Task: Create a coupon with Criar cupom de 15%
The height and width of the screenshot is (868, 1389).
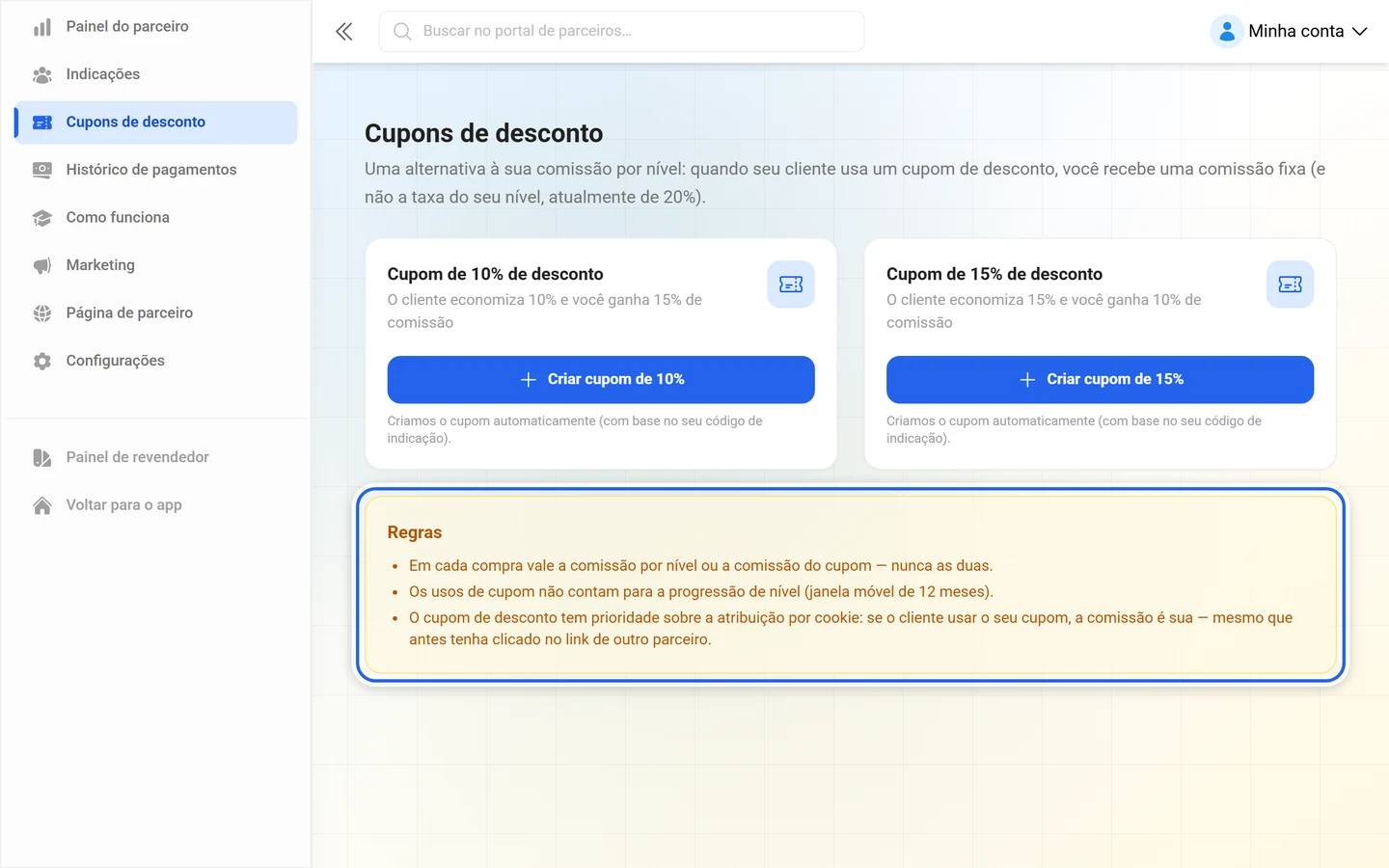Action: 1100,380
